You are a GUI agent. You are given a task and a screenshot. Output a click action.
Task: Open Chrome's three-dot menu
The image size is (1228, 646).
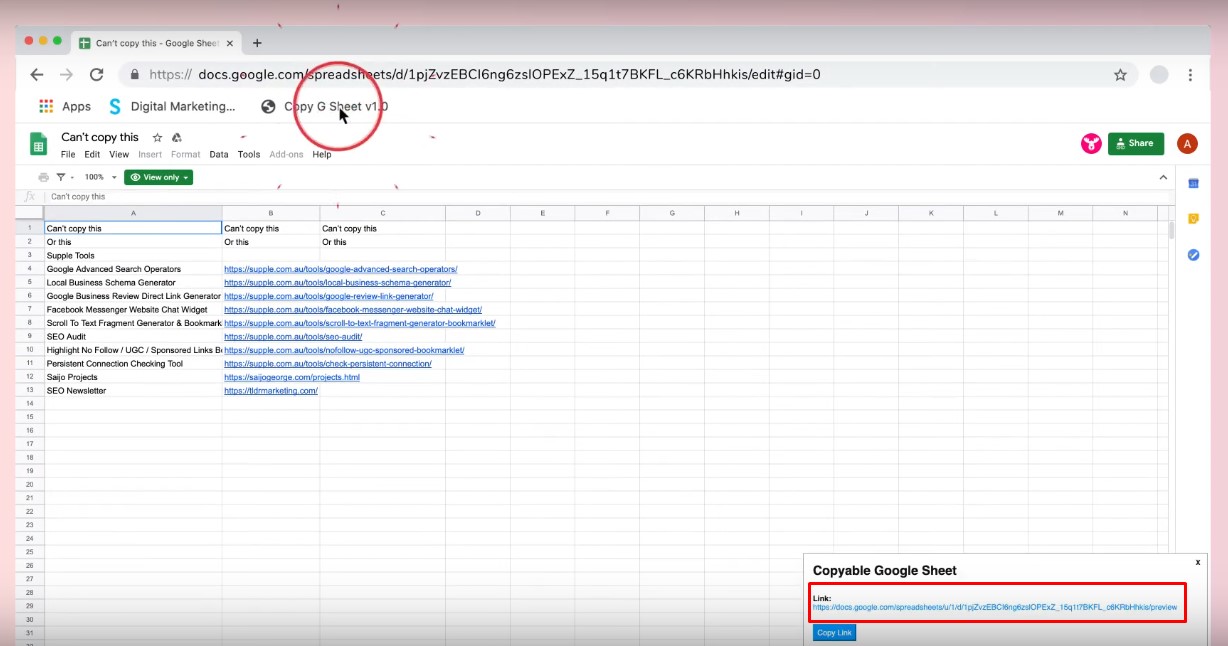tap(1190, 74)
